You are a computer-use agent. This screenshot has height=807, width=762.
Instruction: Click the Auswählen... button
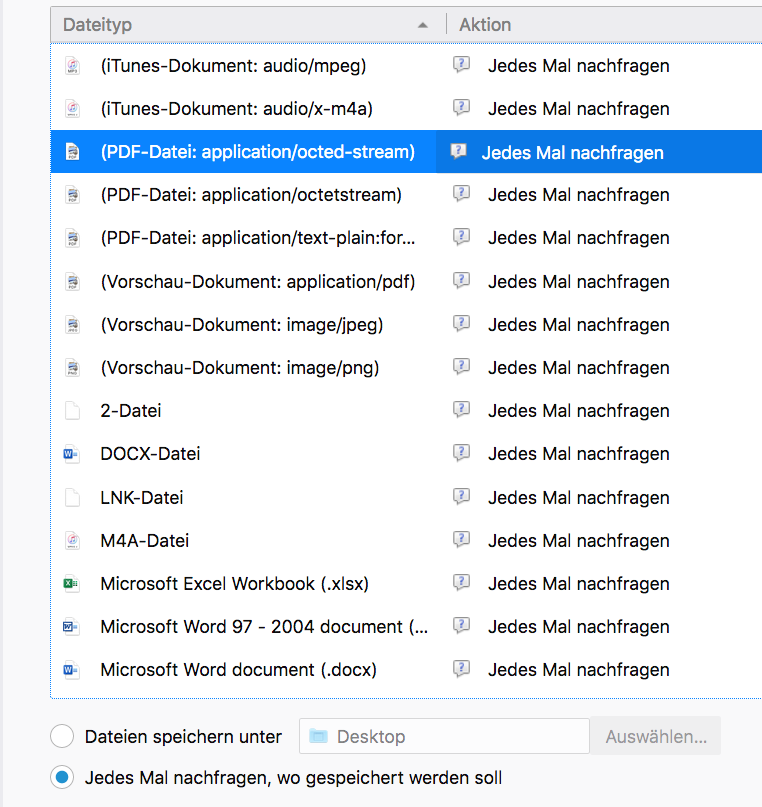655,737
